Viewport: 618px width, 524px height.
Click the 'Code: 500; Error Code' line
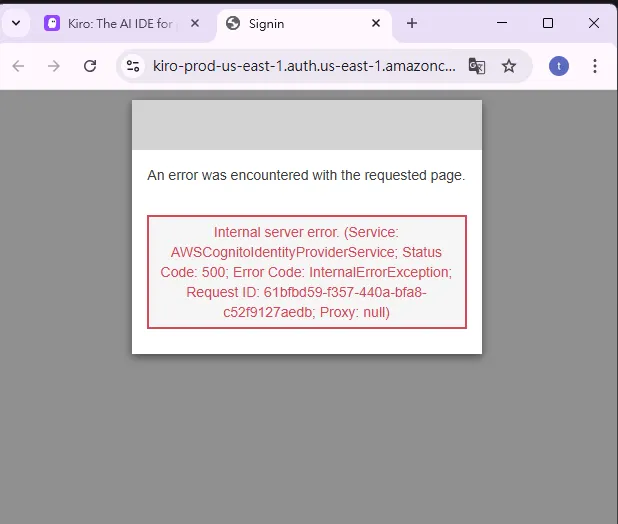pyautogui.click(x=306, y=272)
